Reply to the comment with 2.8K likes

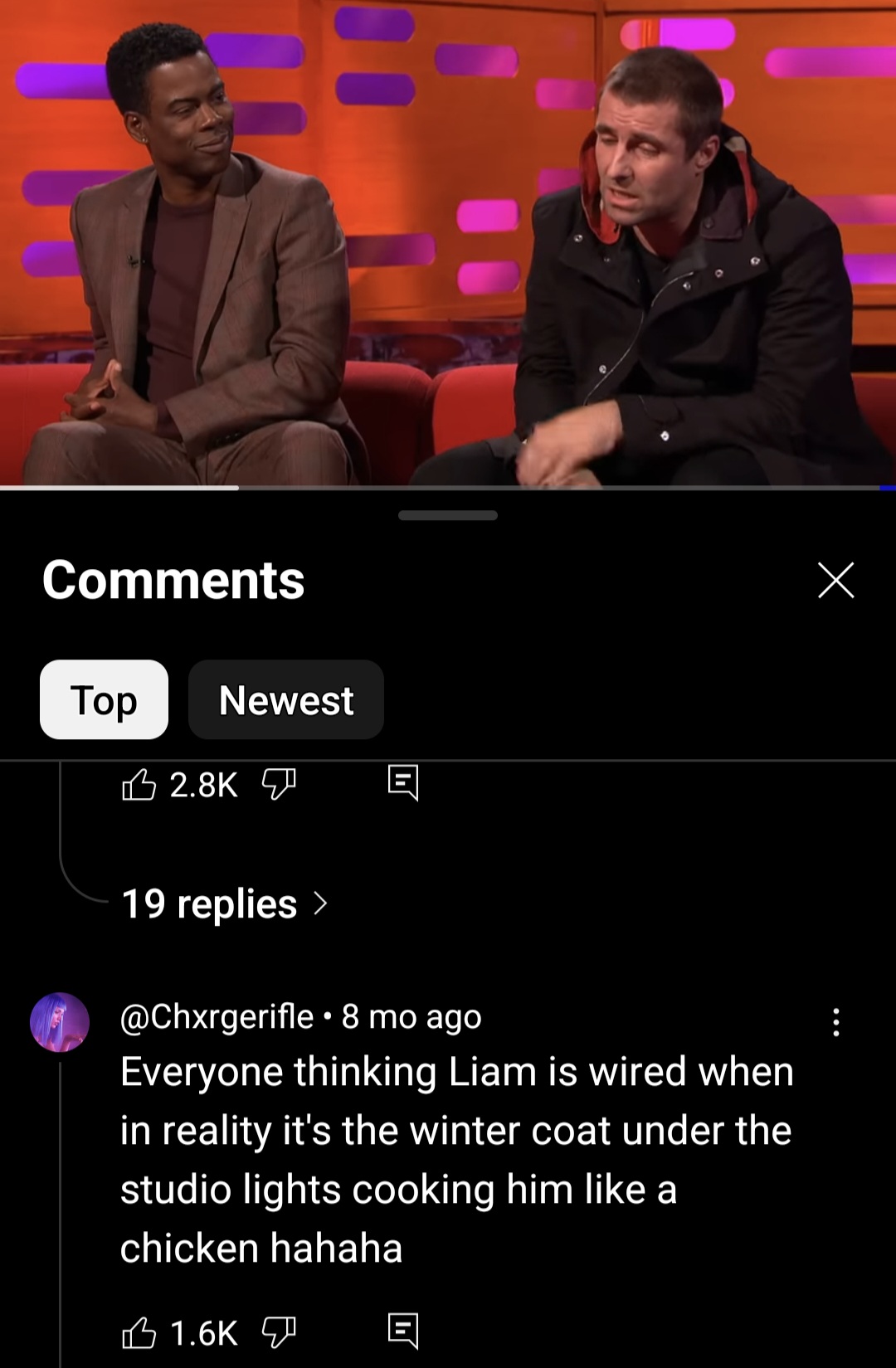click(x=403, y=783)
